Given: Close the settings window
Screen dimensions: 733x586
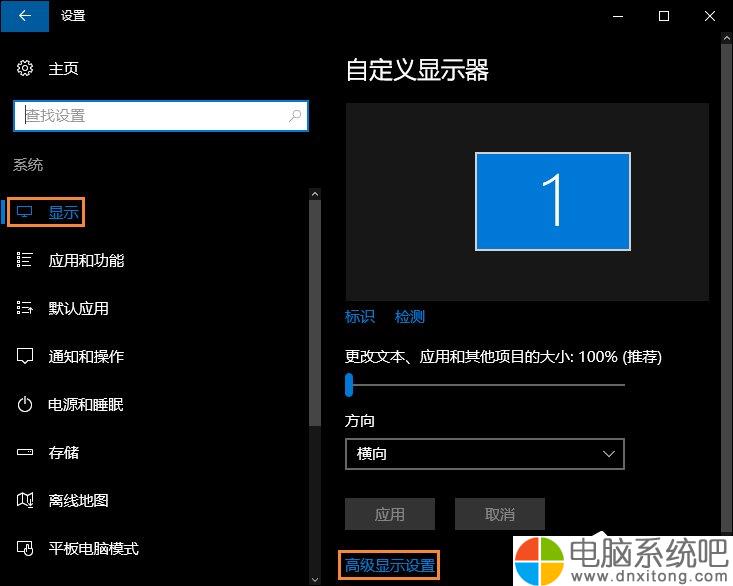Looking at the screenshot, I should [710, 16].
